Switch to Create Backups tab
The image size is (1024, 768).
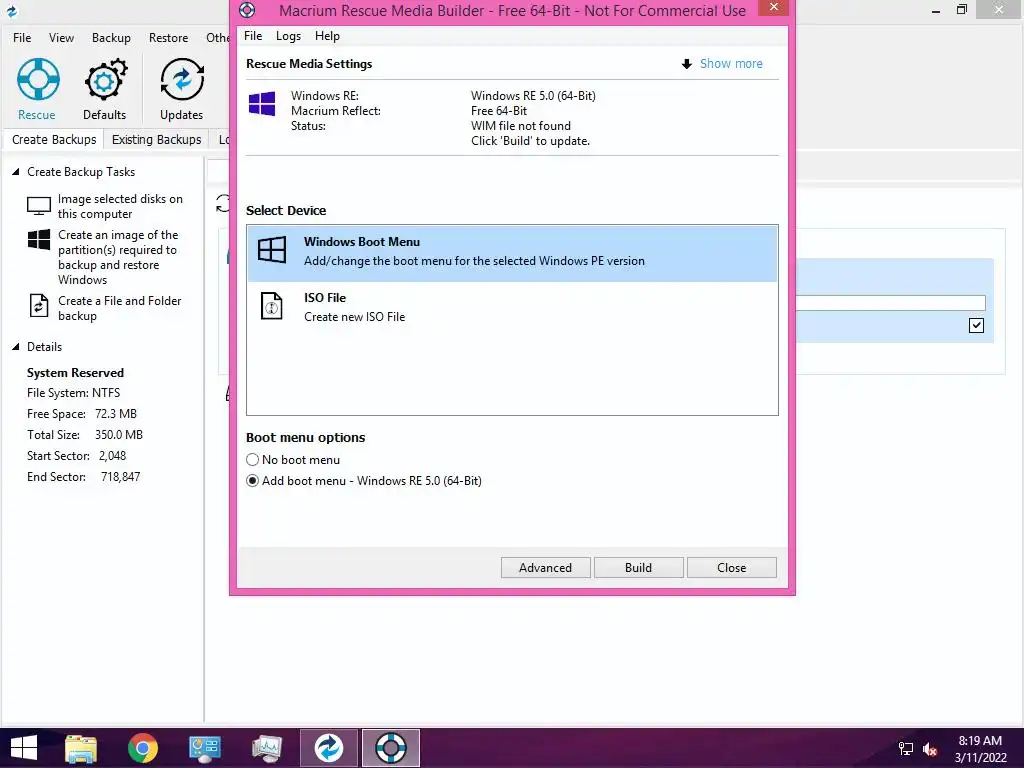(54, 140)
